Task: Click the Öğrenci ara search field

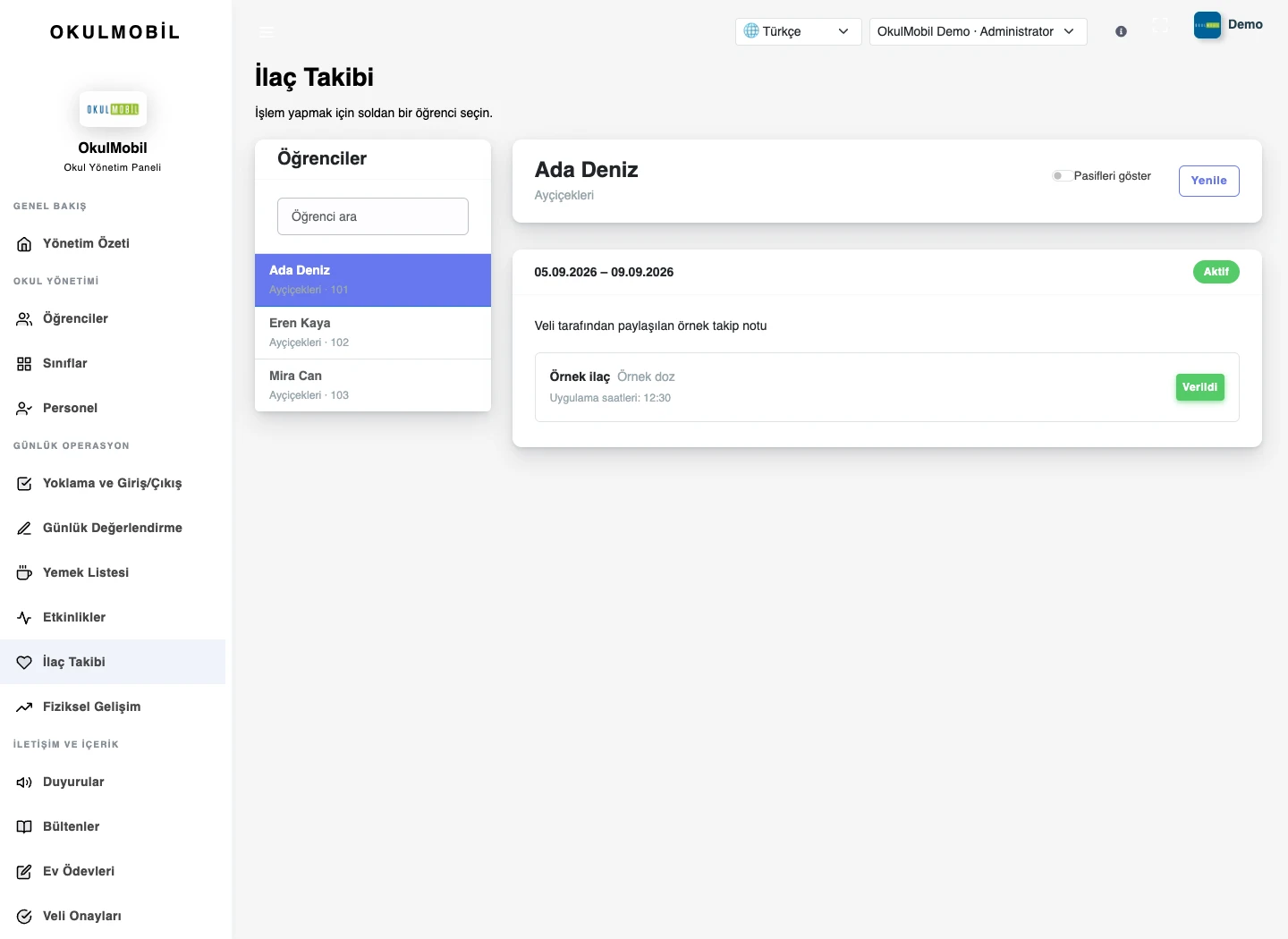Action: (373, 216)
